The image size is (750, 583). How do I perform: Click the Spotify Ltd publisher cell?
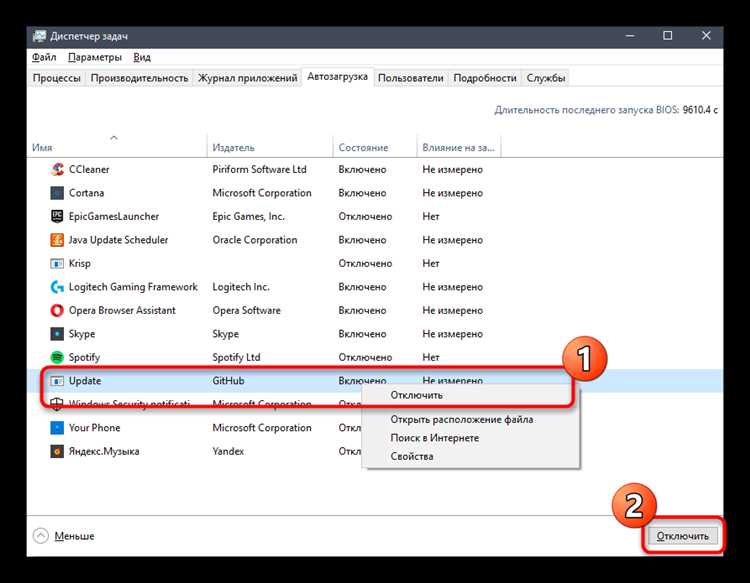236,357
